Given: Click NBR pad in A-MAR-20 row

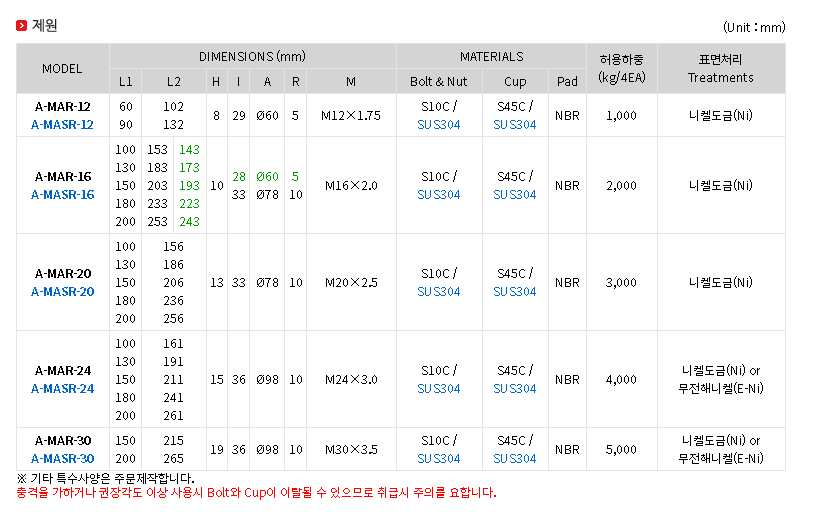Looking at the screenshot, I should click(567, 283).
